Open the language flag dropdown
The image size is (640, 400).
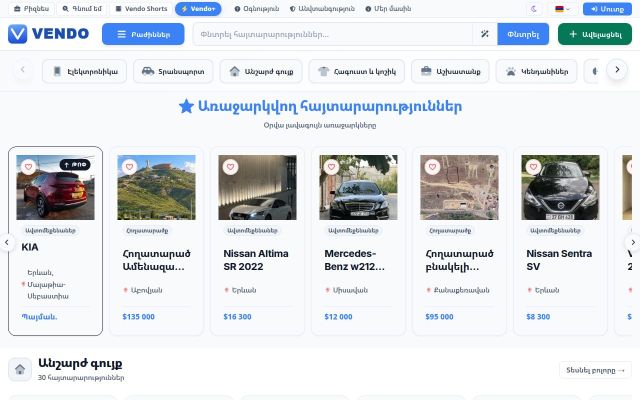pos(562,9)
